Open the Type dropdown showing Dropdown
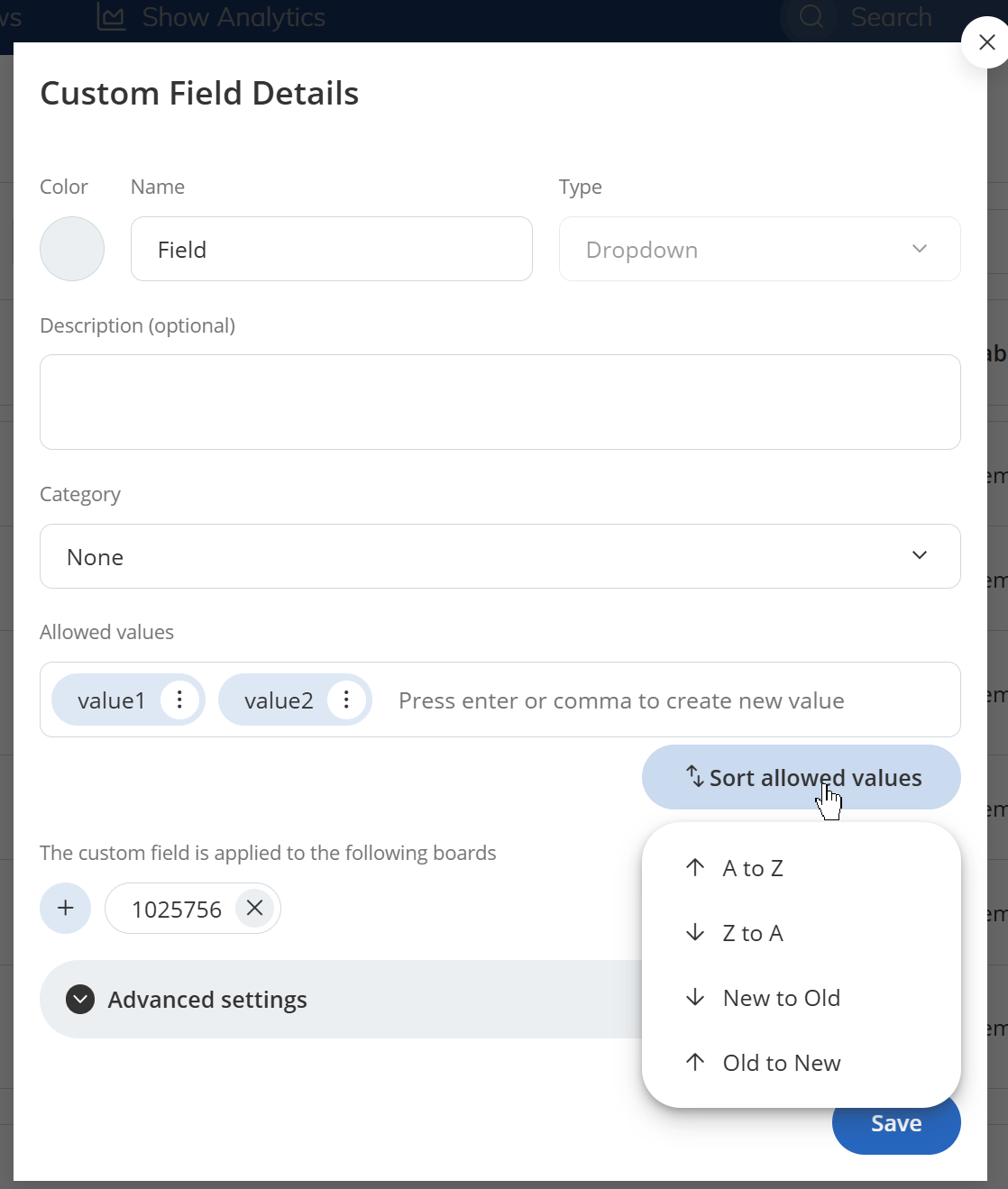Image resolution: width=1008 pixels, height=1189 pixels. click(759, 249)
